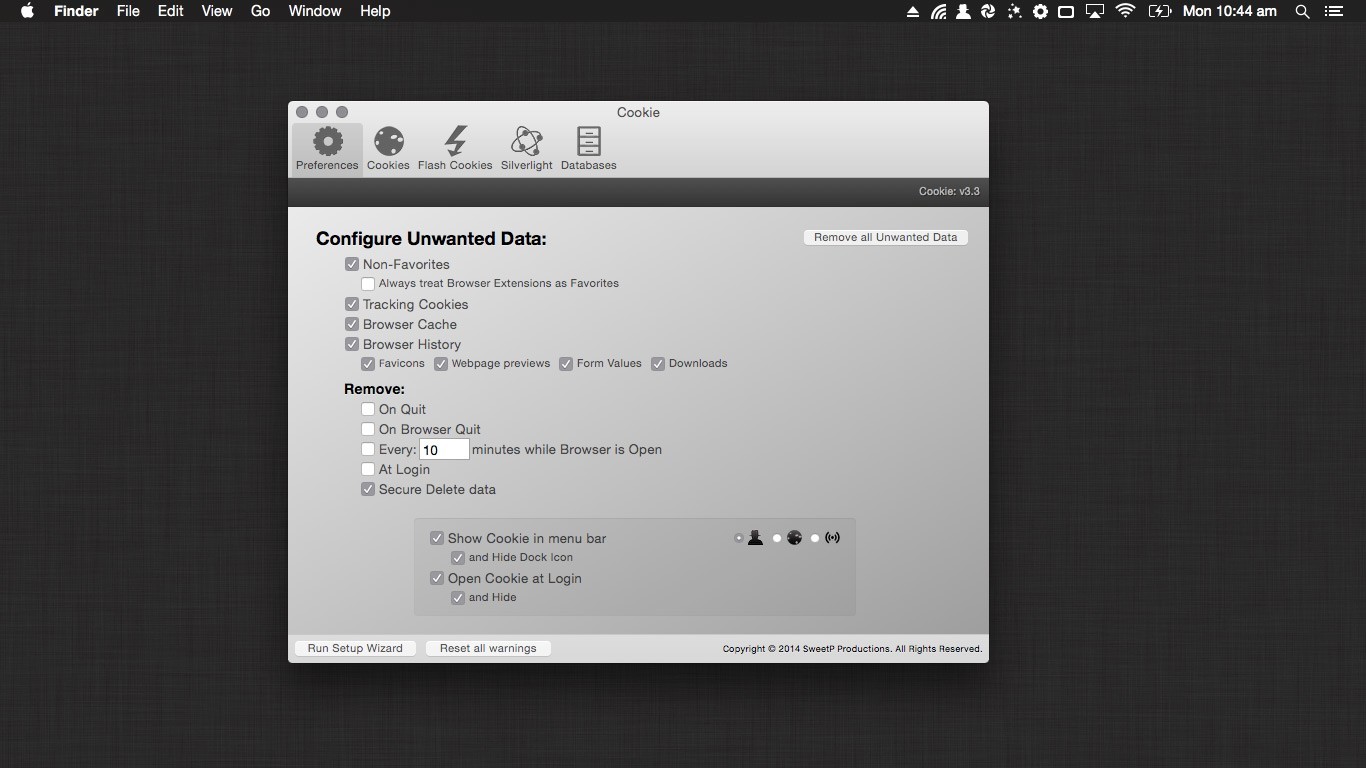The height and width of the screenshot is (768, 1366).
Task: Toggle Show Cookie in menu bar
Action: click(437, 538)
